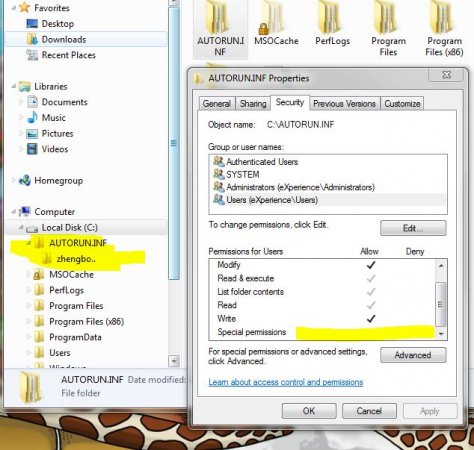Collapse the Computer node

tap(14, 211)
